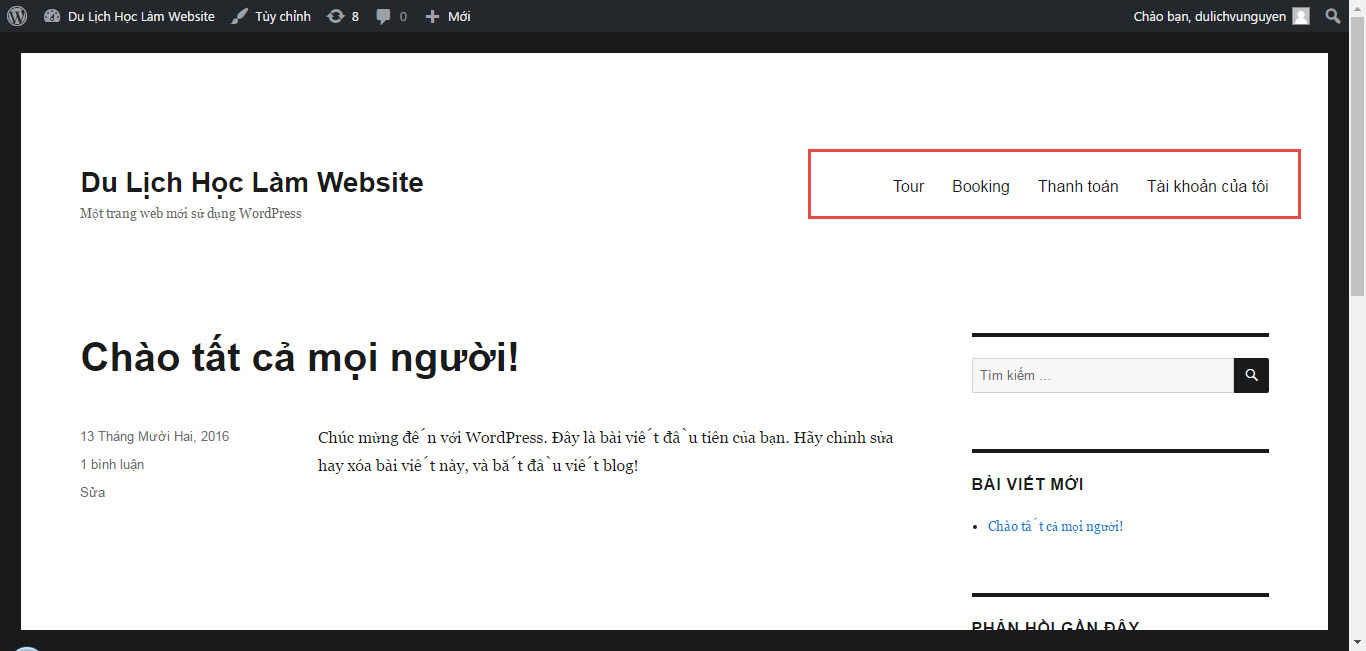Click the site globe icon beside WordPress logo
The width and height of the screenshot is (1366, 651).
click(x=51, y=15)
